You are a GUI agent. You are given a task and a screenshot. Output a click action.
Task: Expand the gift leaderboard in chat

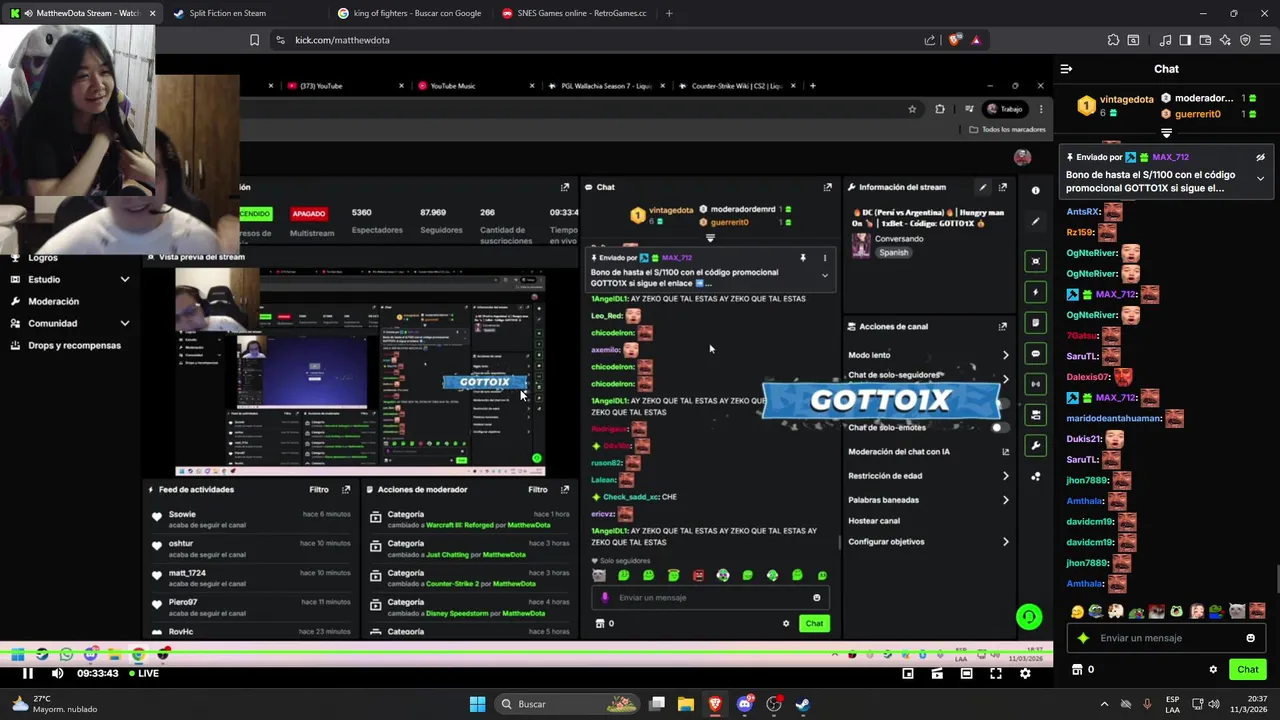coord(1166,133)
